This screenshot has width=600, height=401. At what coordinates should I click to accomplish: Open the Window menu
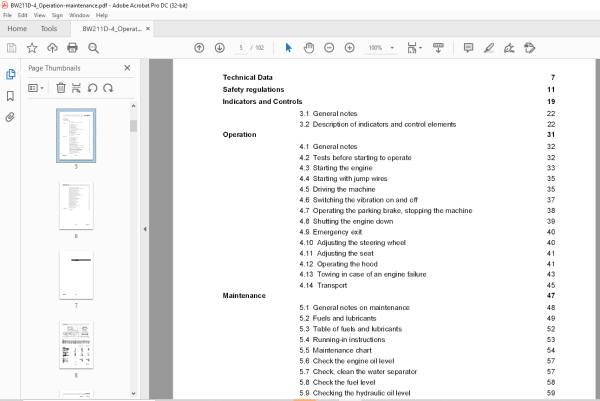point(79,15)
